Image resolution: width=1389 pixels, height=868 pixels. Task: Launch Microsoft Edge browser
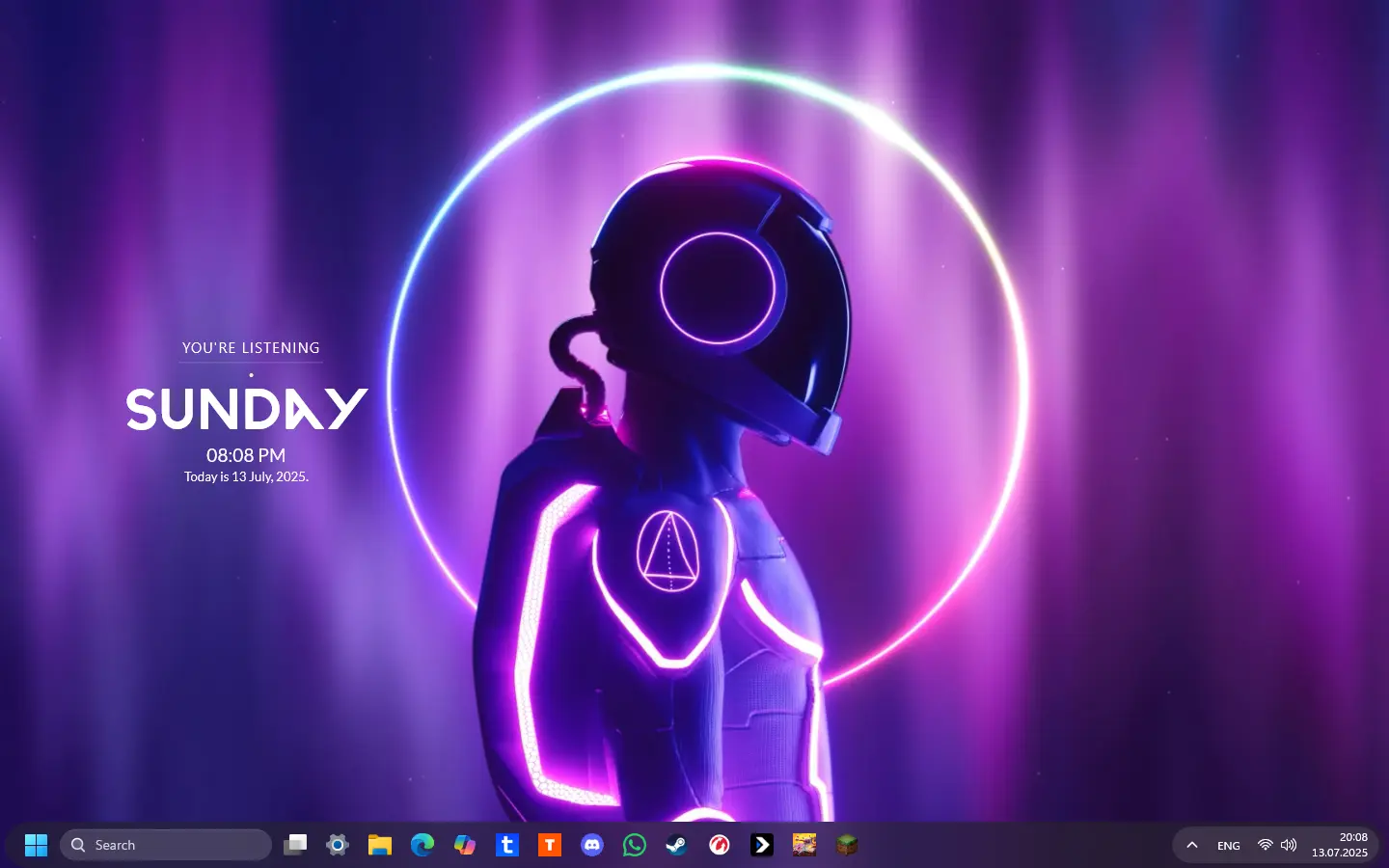tap(422, 845)
